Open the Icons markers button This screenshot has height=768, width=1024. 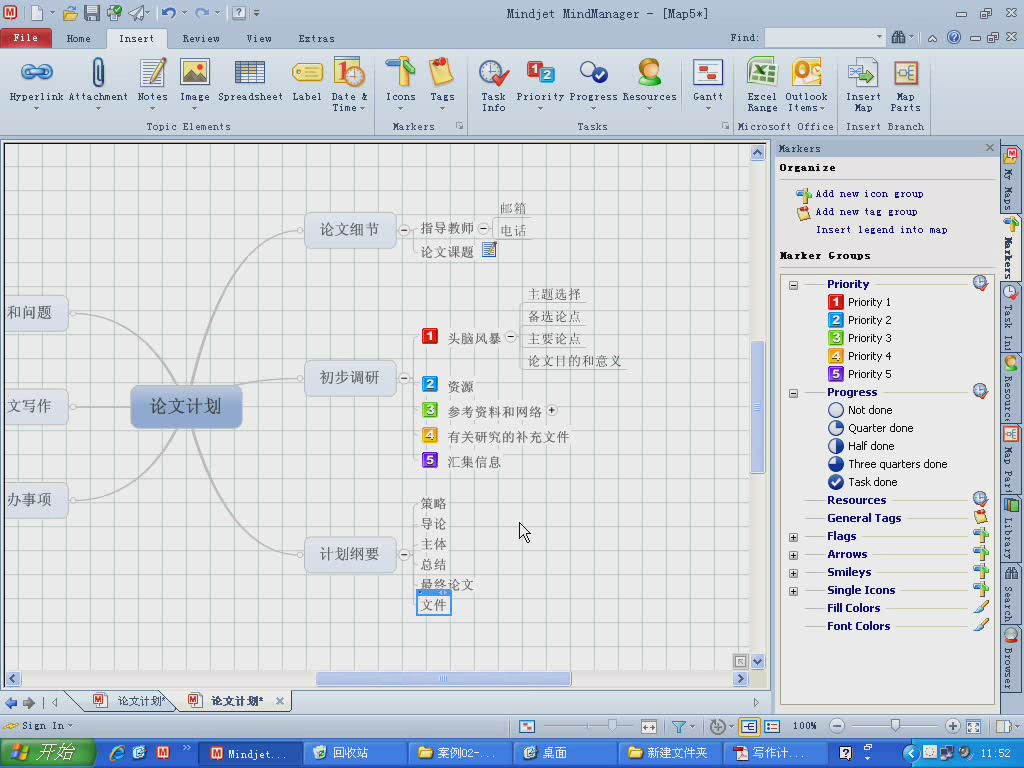click(x=400, y=83)
